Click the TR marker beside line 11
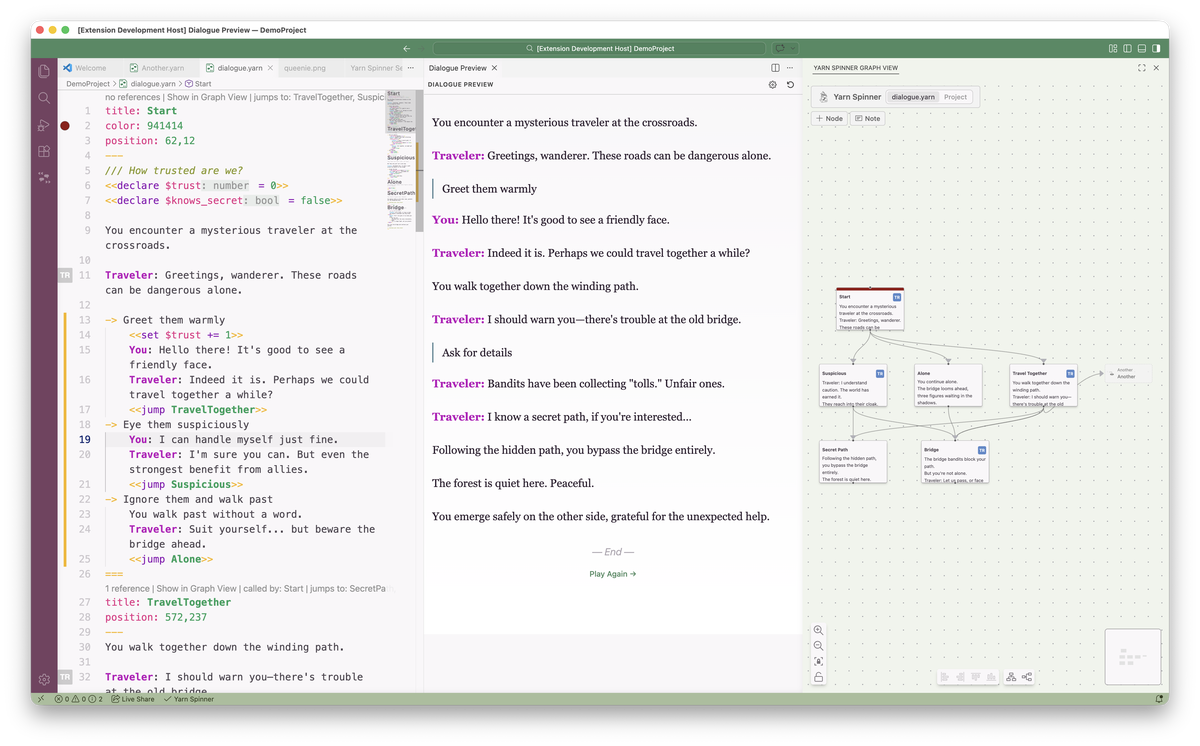Image resolution: width=1200 pixels, height=746 pixels. click(65, 275)
